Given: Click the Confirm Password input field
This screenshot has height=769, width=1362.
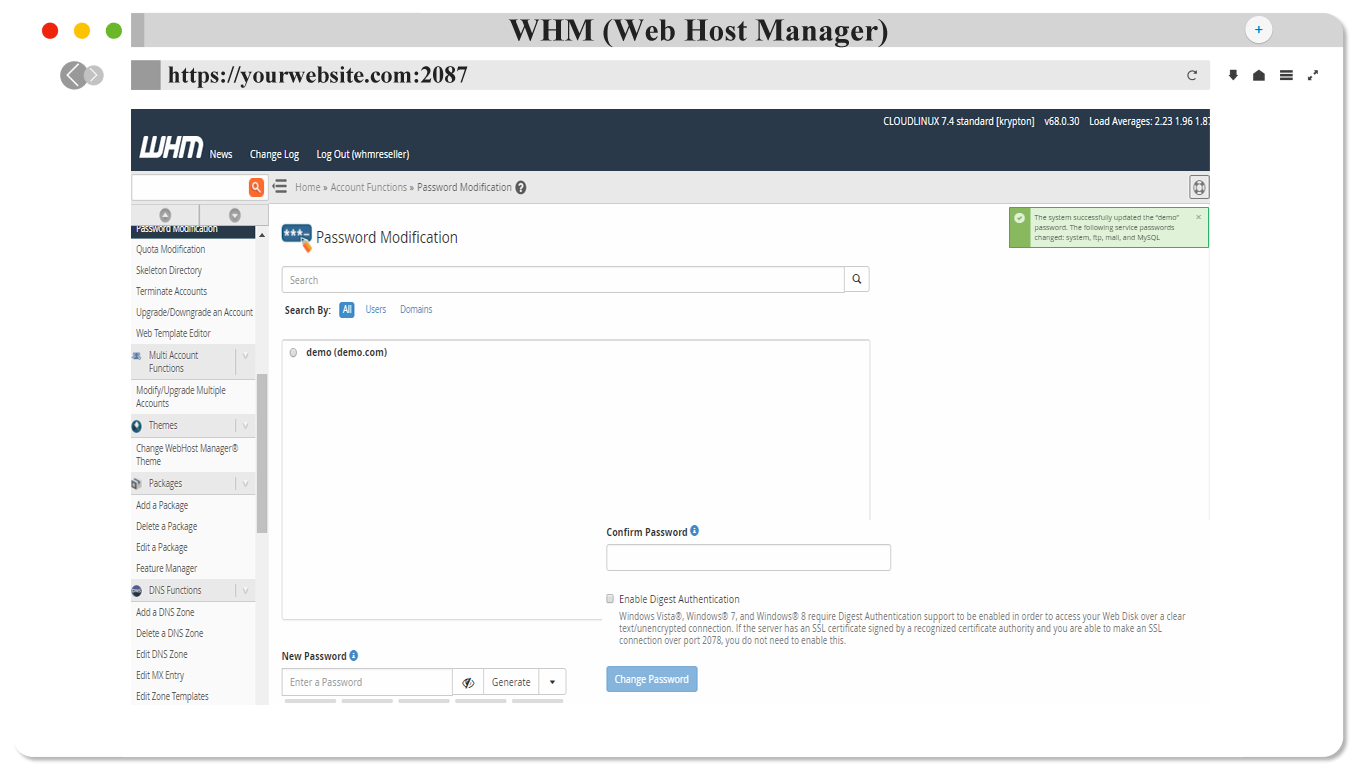Looking at the screenshot, I should coord(748,557).
